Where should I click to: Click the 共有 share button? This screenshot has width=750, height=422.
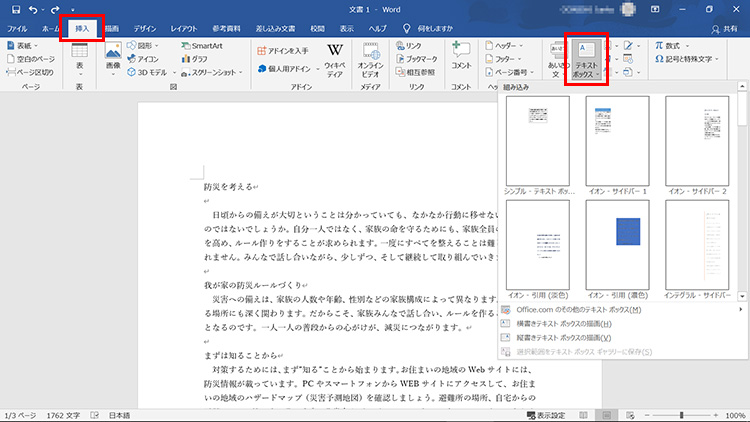725,29
